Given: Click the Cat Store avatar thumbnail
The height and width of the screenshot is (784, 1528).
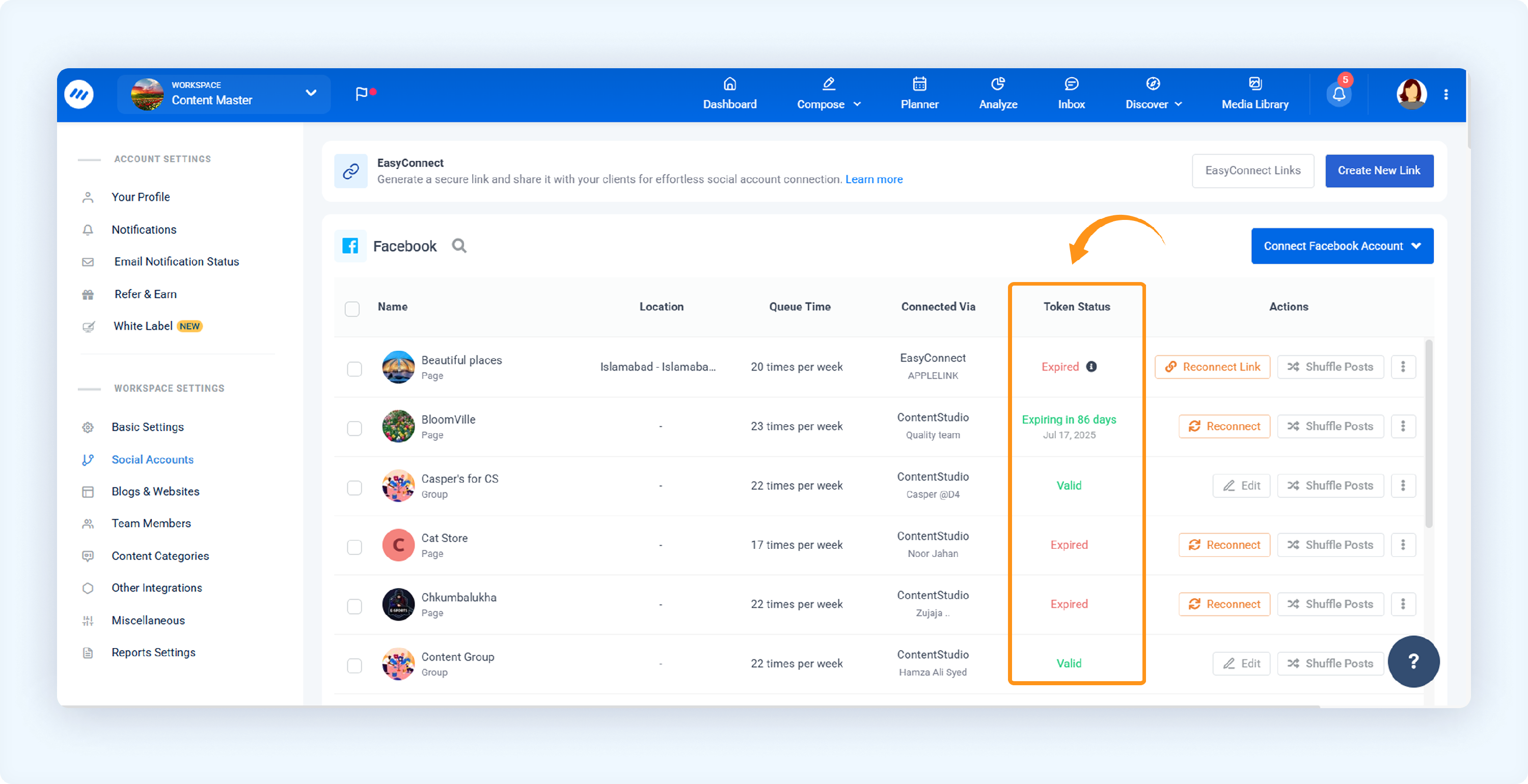Looking at the screenshot, I should click(x=398, y=544).
